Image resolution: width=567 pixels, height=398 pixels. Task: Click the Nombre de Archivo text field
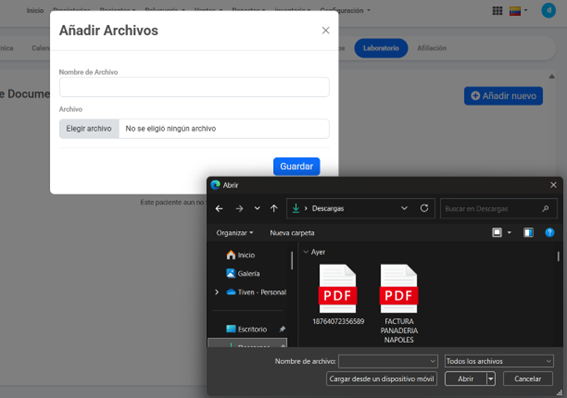(x=194, y=87)
